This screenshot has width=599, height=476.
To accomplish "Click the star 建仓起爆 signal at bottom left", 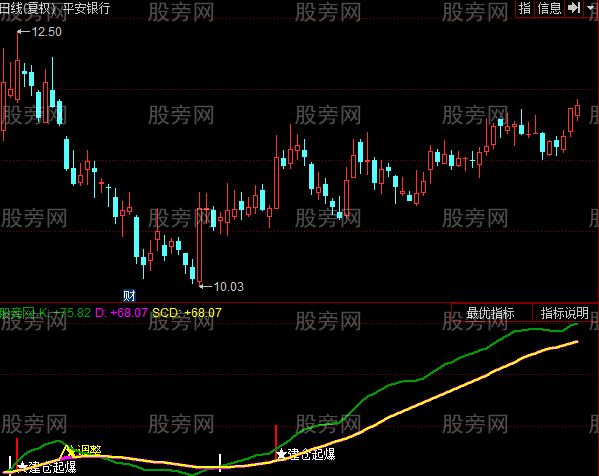I will click(x=47, y=467).
